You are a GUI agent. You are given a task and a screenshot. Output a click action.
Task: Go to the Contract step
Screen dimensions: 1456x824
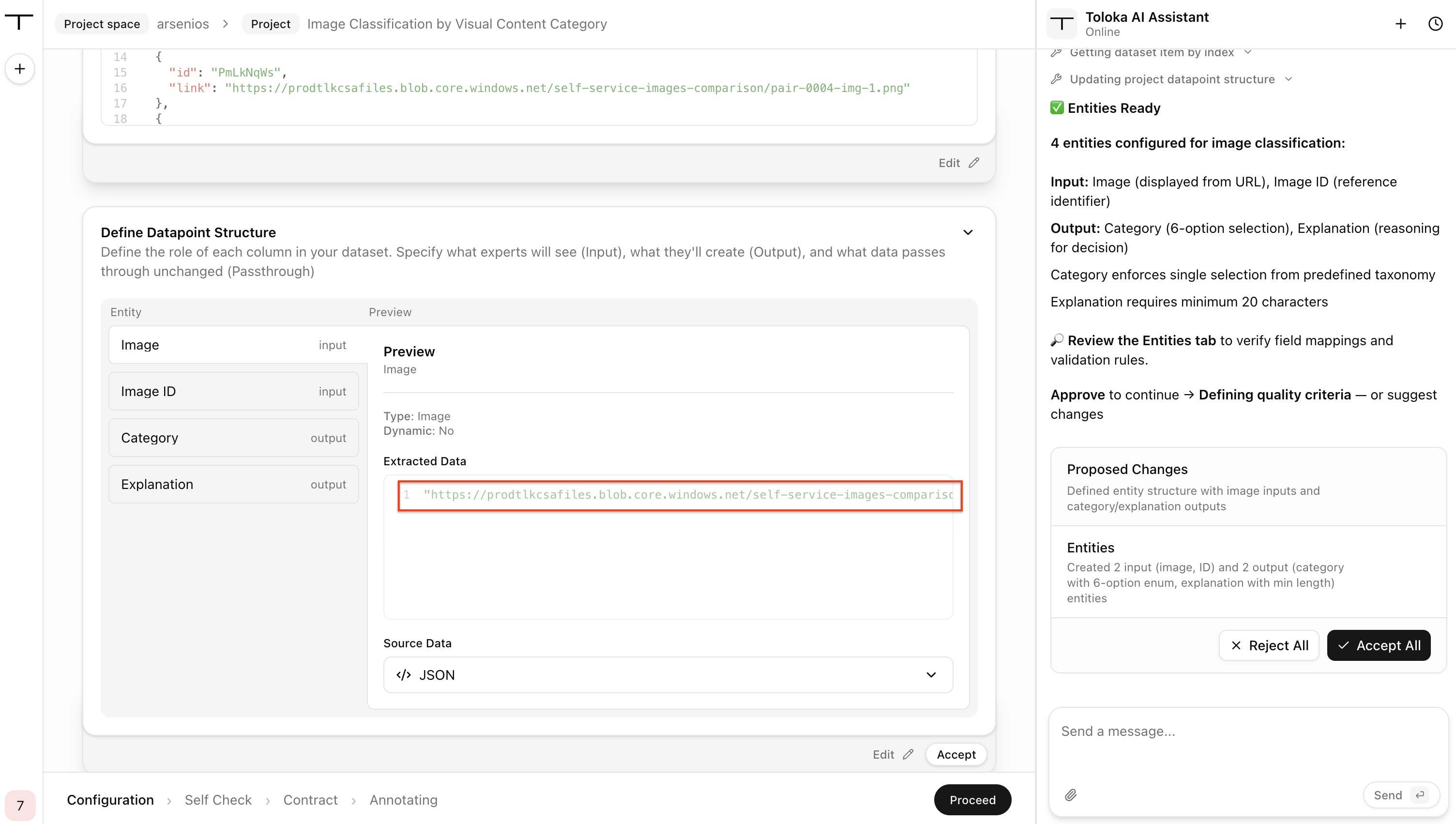[x=310, y=800]
